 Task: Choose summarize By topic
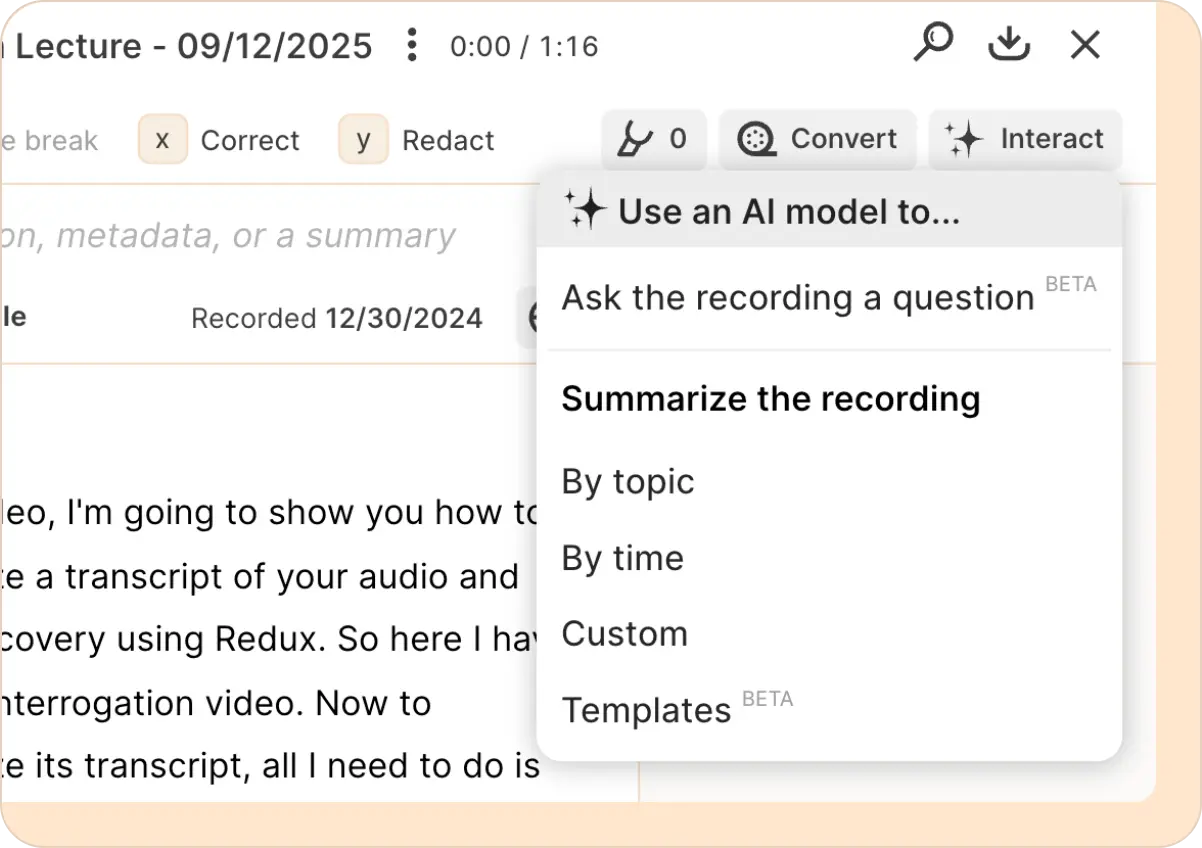pyautogui.click(x=628, y=482)
